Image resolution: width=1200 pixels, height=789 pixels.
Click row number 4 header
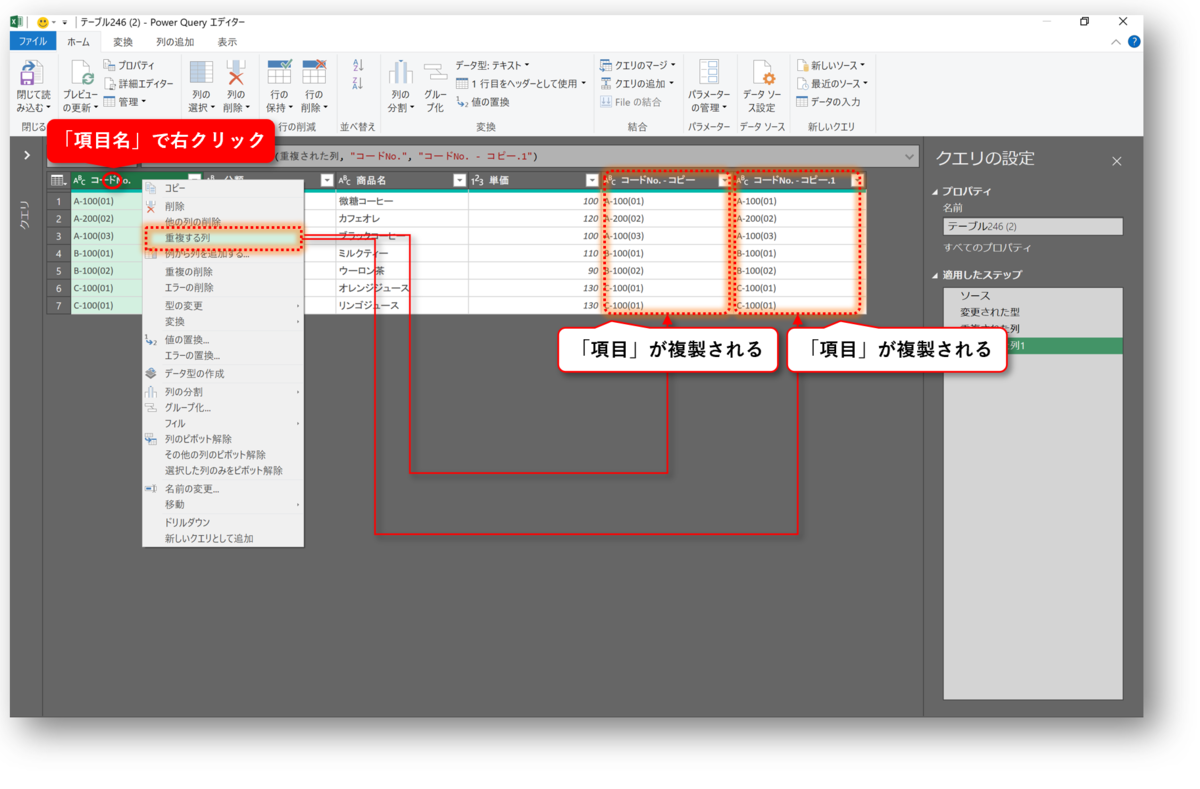[x=59, y=253]
